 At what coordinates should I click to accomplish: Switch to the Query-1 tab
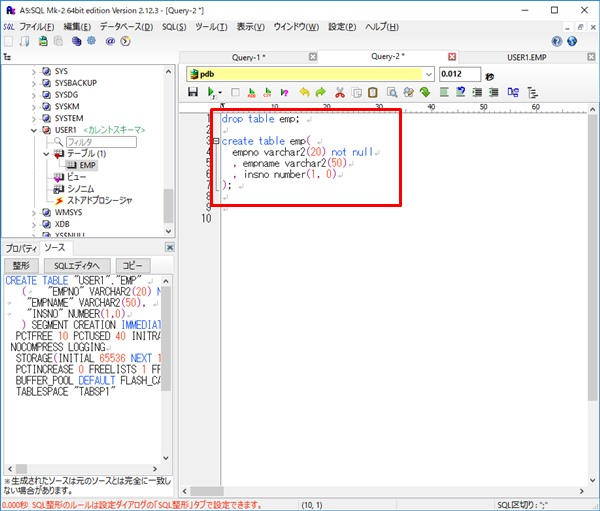point(249,57)
